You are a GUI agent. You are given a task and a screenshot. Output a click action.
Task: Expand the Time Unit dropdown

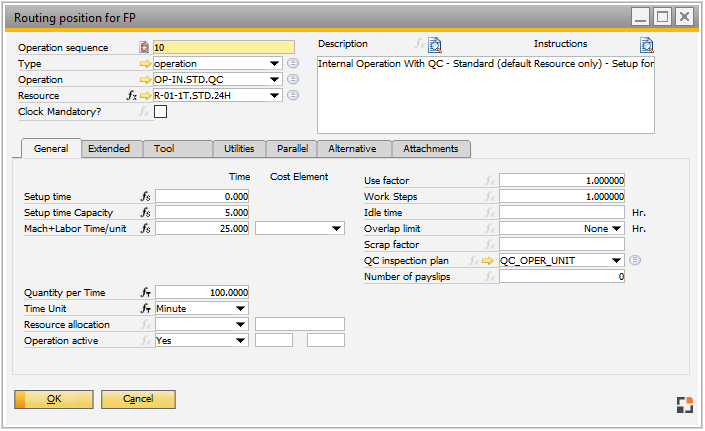[x=241, y=309]
